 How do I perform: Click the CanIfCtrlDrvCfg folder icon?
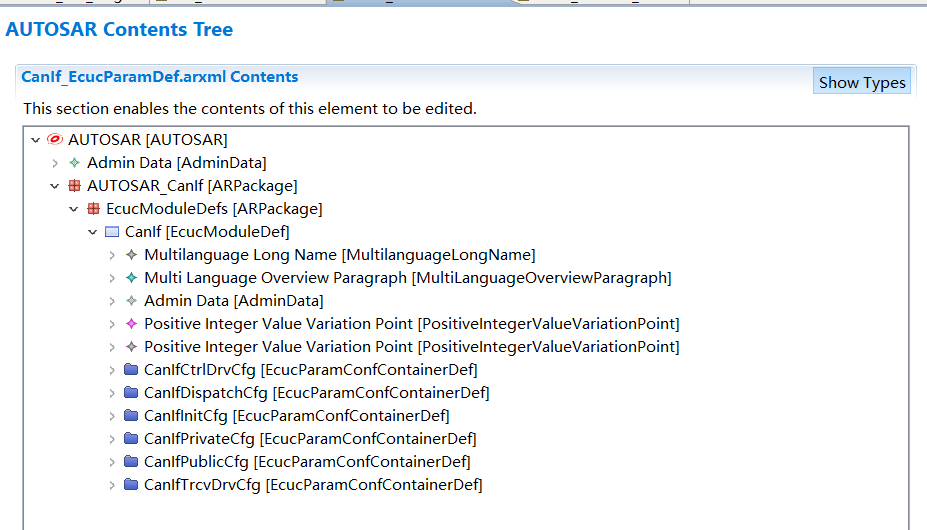[x=131, y=370]
